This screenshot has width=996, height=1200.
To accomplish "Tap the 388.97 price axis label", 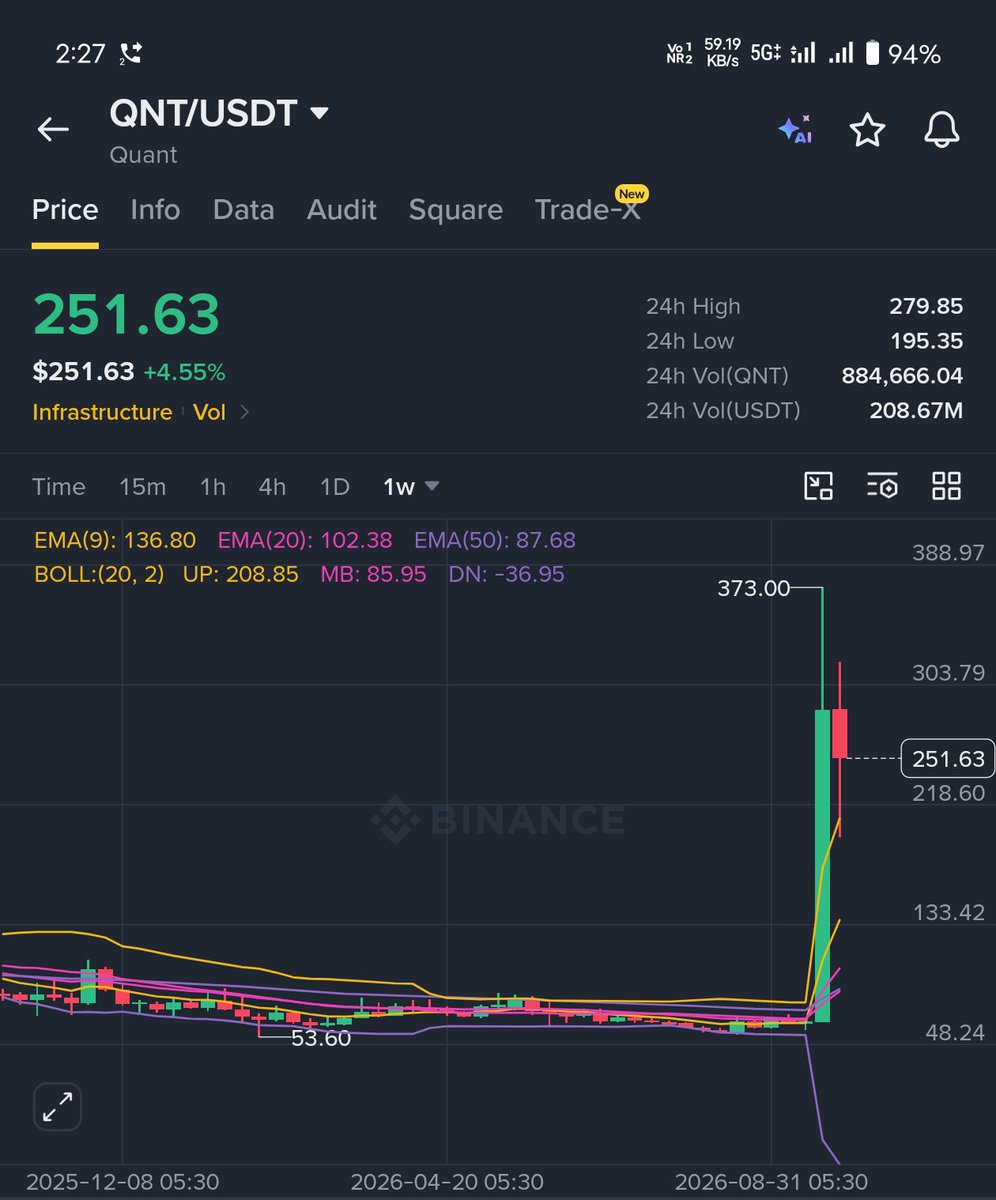I will point(948,552).
